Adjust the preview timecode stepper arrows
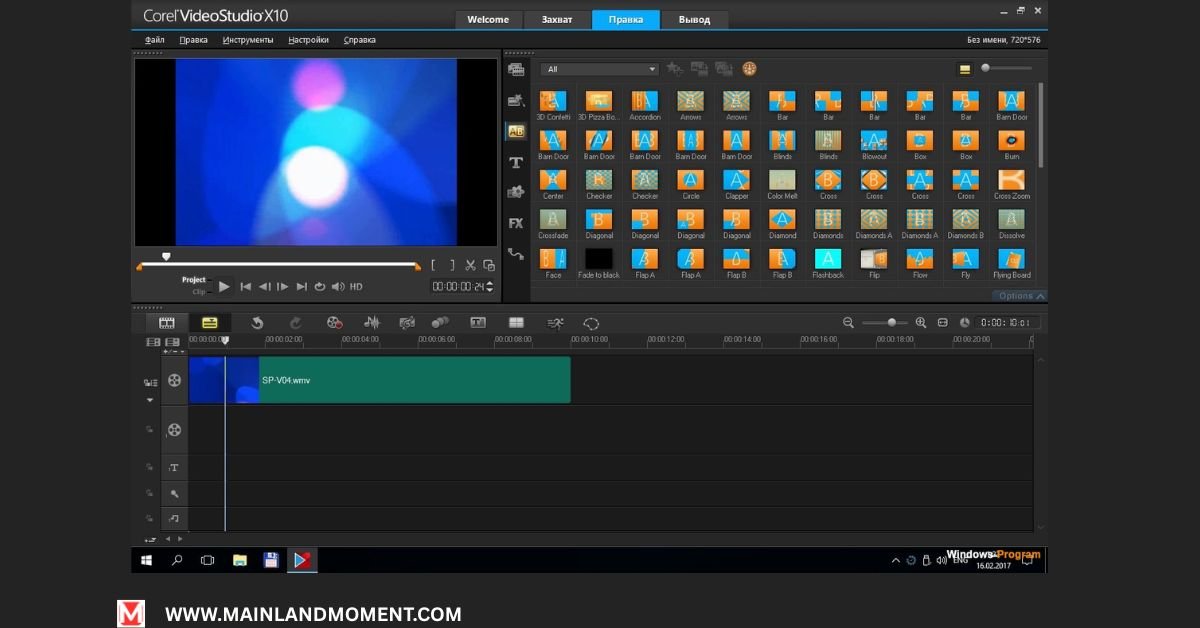Image resolution: width=1200 pixels, height=628 pixels. click(x=489, y=287)
